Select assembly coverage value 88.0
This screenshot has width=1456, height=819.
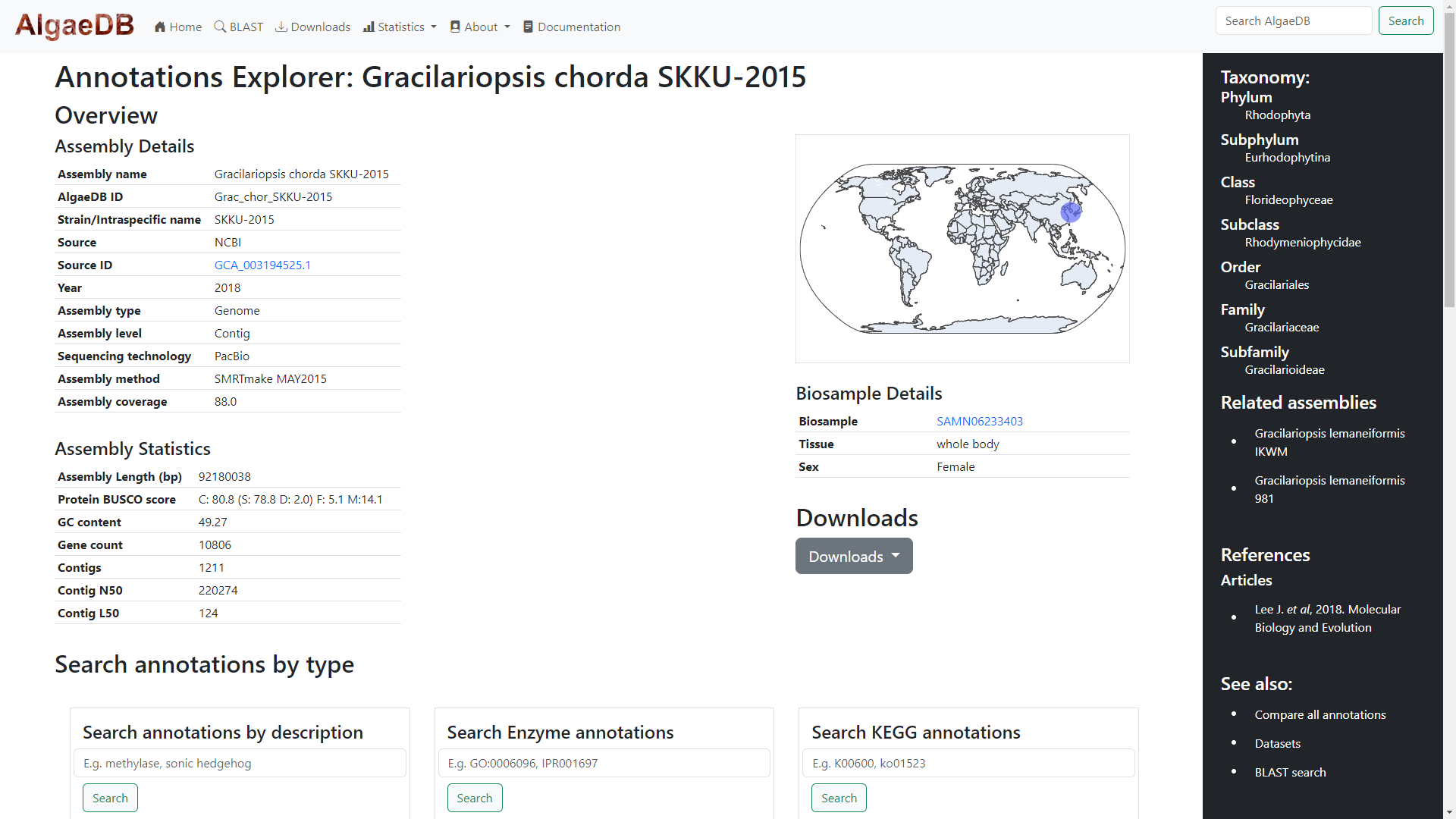(x=225, y=401)
